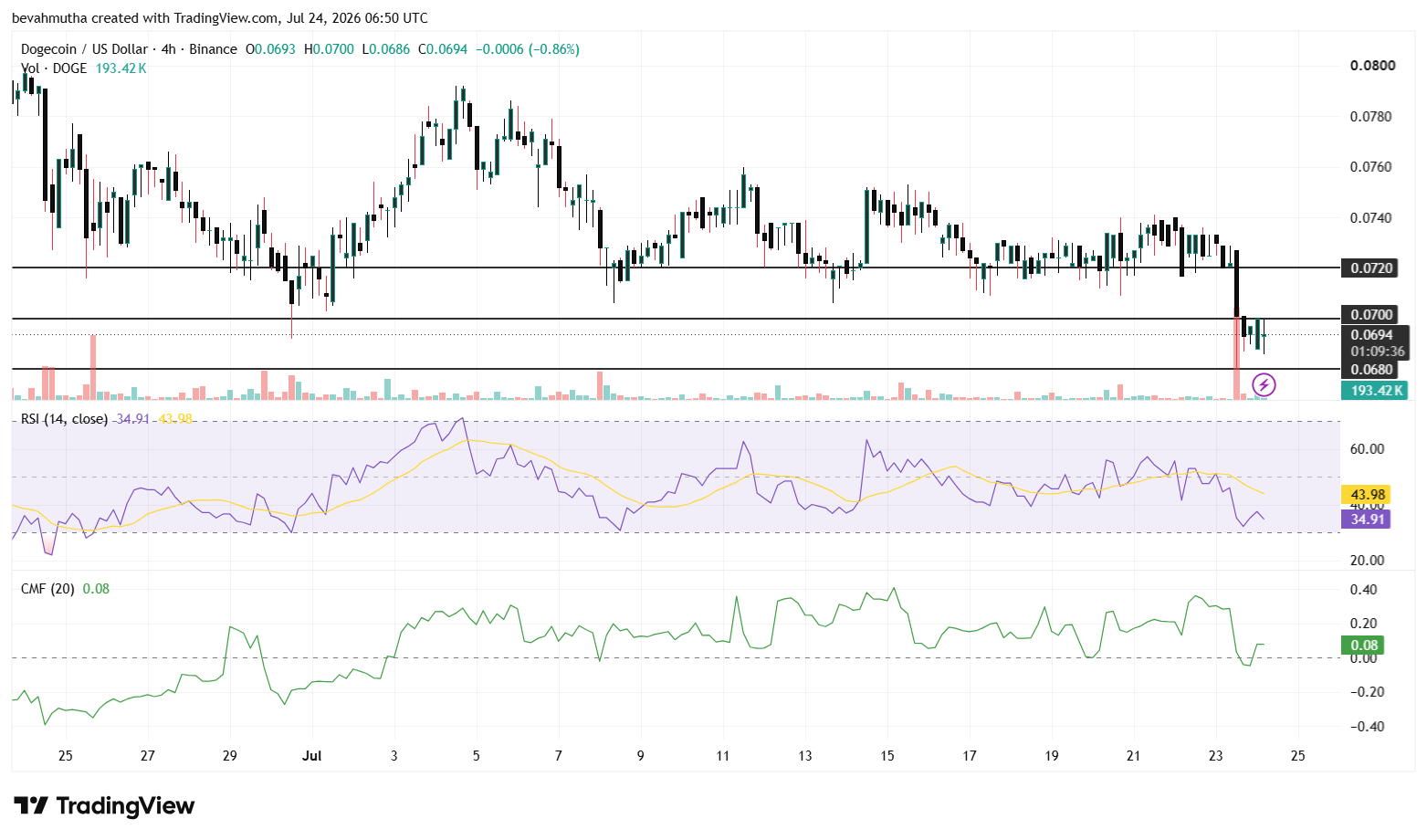The height and width of the screenshot is (840, 1427).
Task: Click the latest candlestick near 0.0694
Action: [x=1264, y=337]
